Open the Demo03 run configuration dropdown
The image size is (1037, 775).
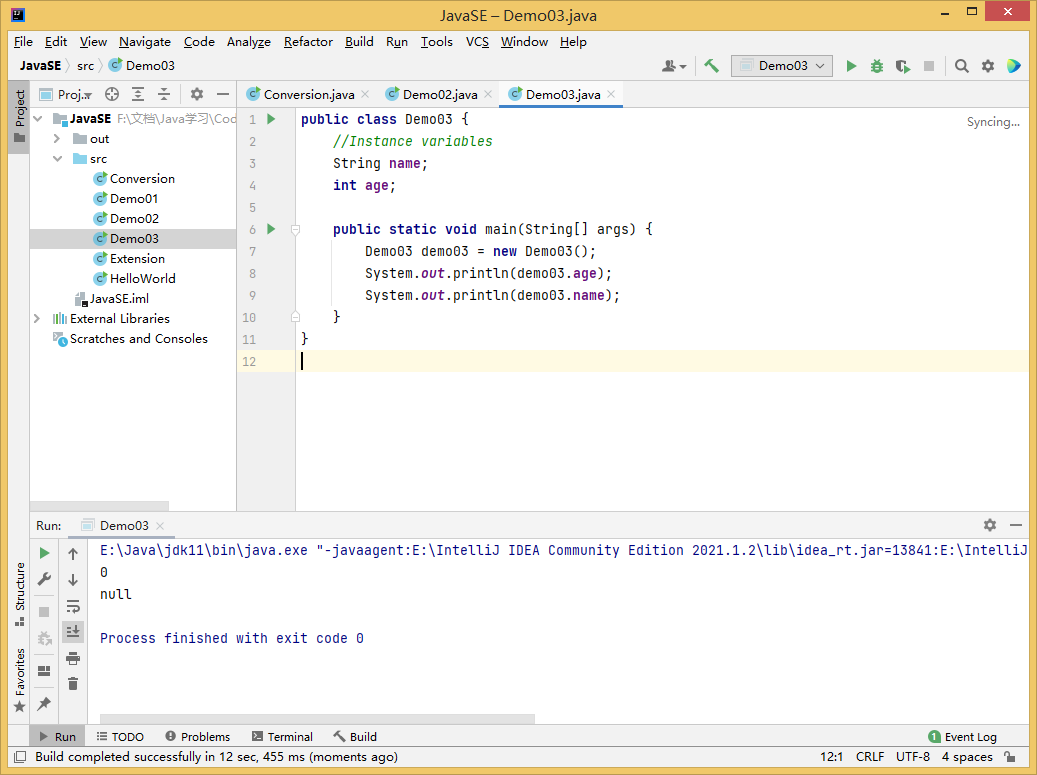782,66
